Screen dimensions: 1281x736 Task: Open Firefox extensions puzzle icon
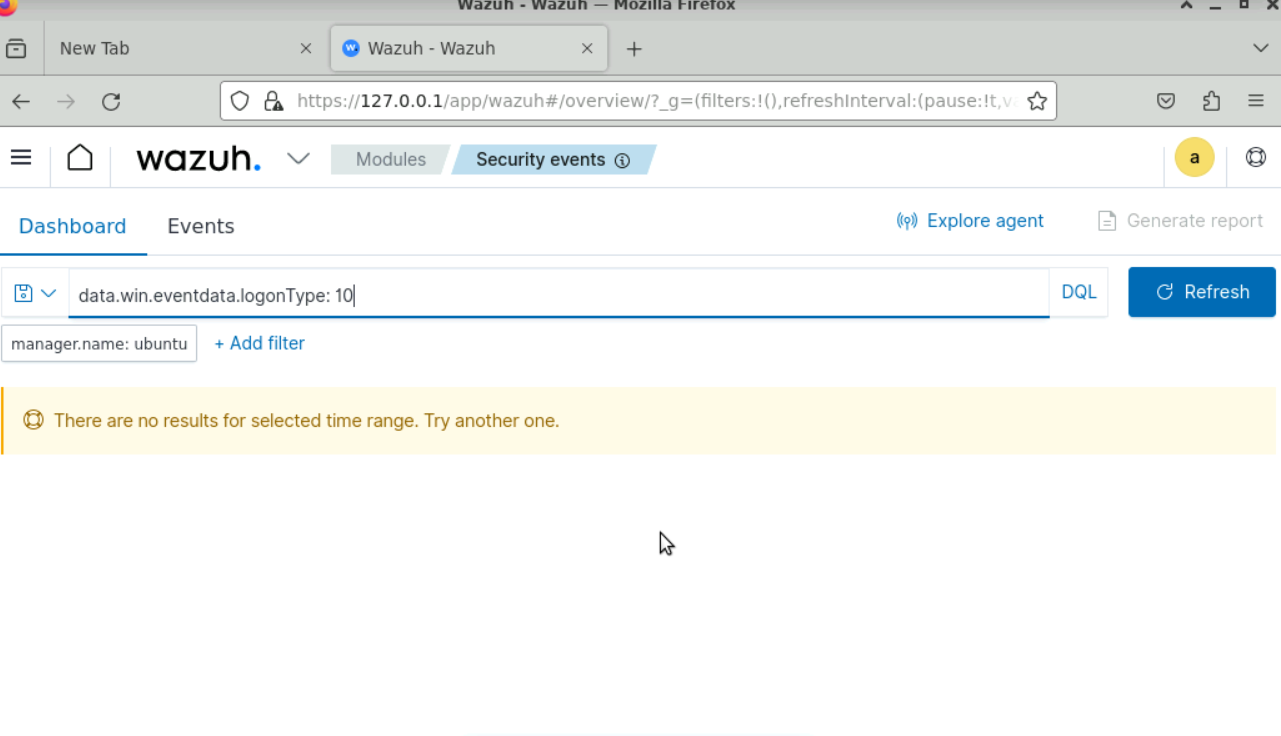tap(1211, 101)
